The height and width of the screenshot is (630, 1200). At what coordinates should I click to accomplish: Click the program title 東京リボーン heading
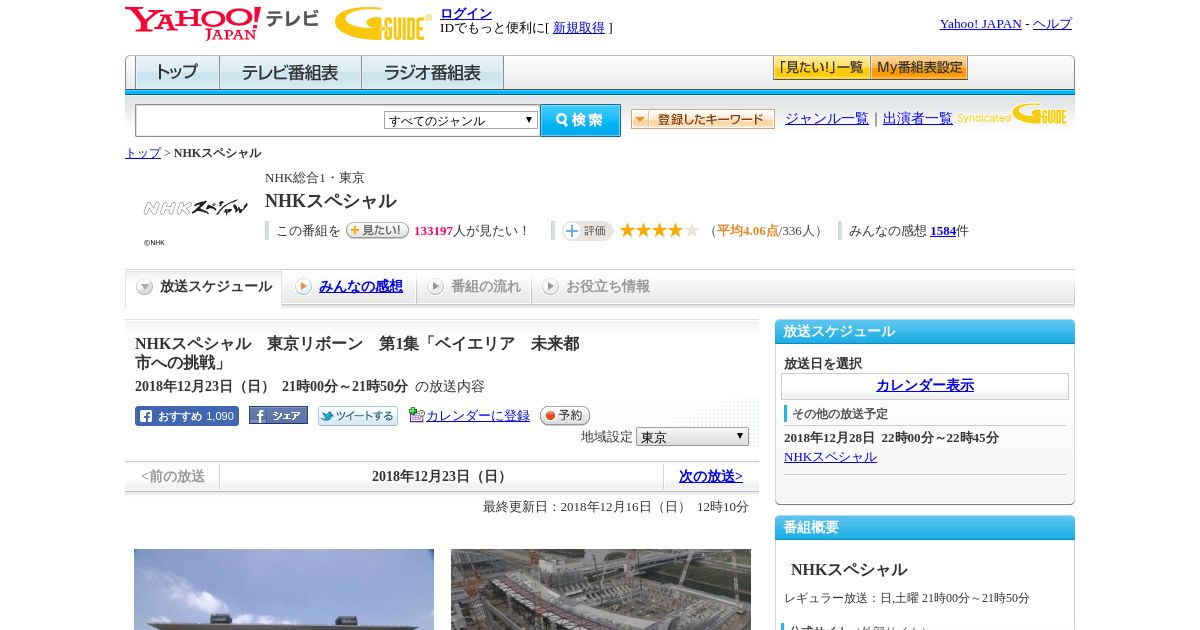[x=357, y=353]
